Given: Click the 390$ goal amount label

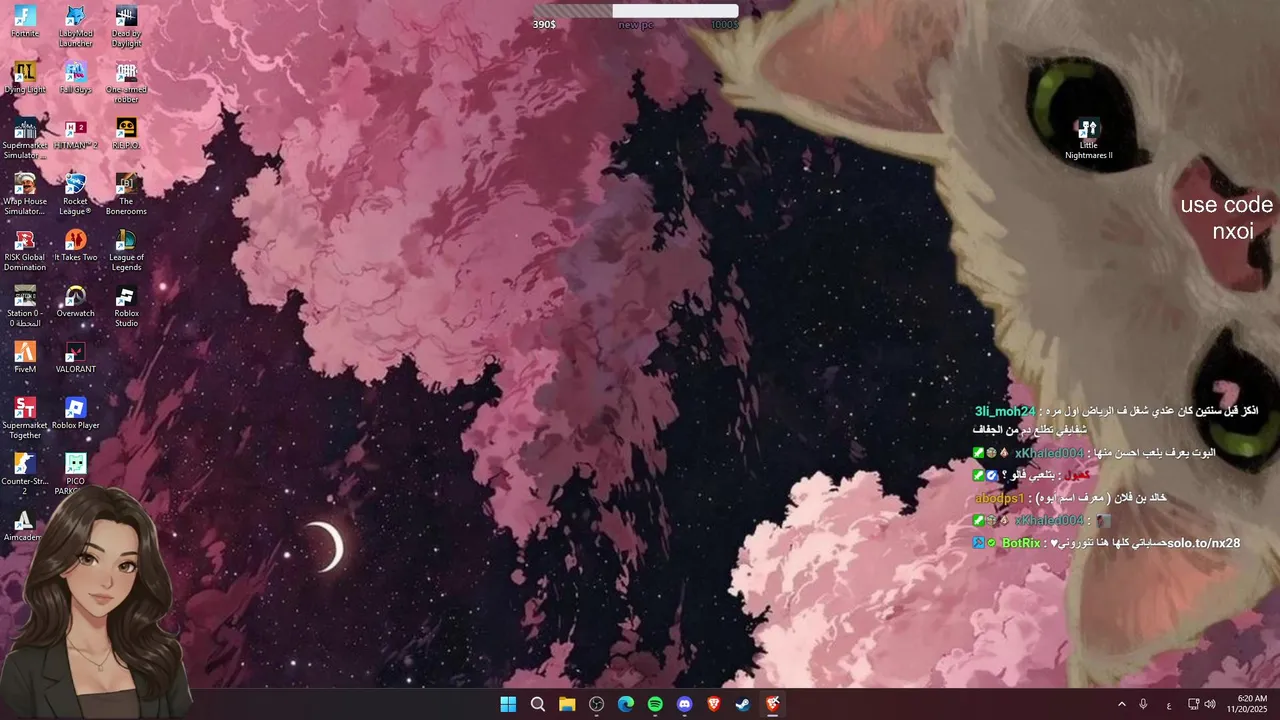Looking at the screenshot, I should tap(544, 24).
